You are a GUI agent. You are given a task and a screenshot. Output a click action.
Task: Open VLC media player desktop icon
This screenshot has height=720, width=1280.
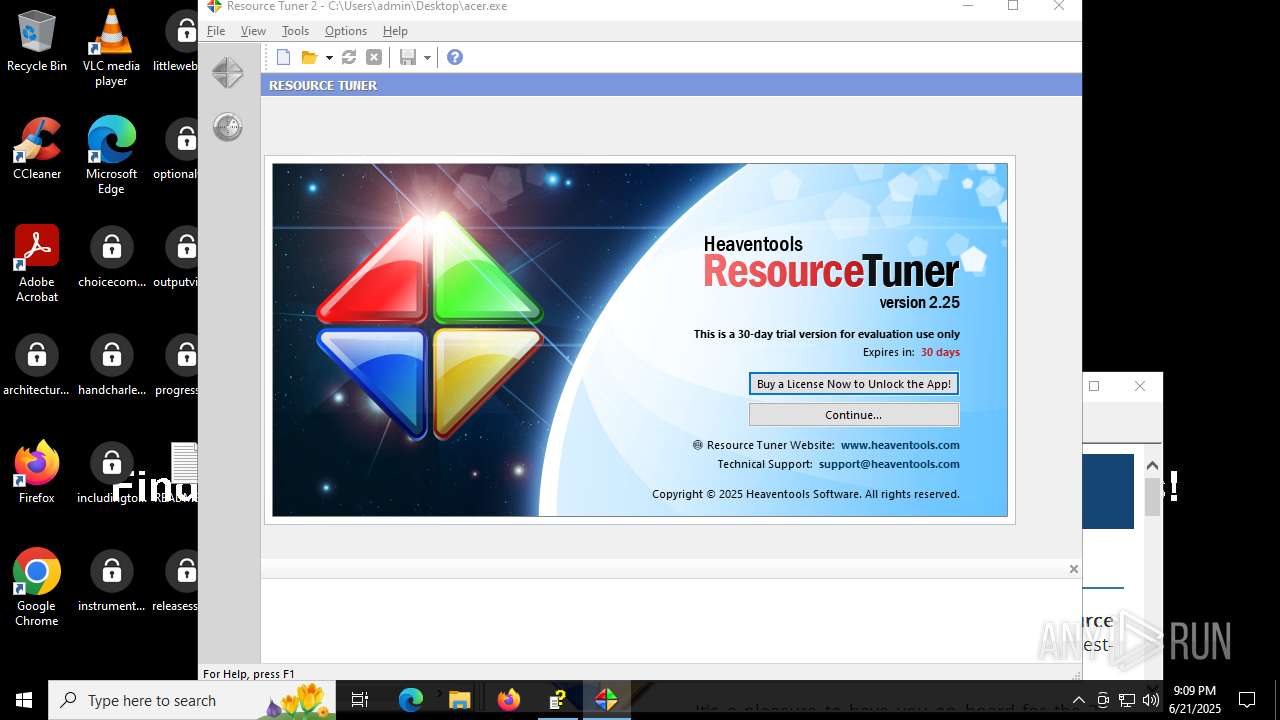tap(111, 48)
